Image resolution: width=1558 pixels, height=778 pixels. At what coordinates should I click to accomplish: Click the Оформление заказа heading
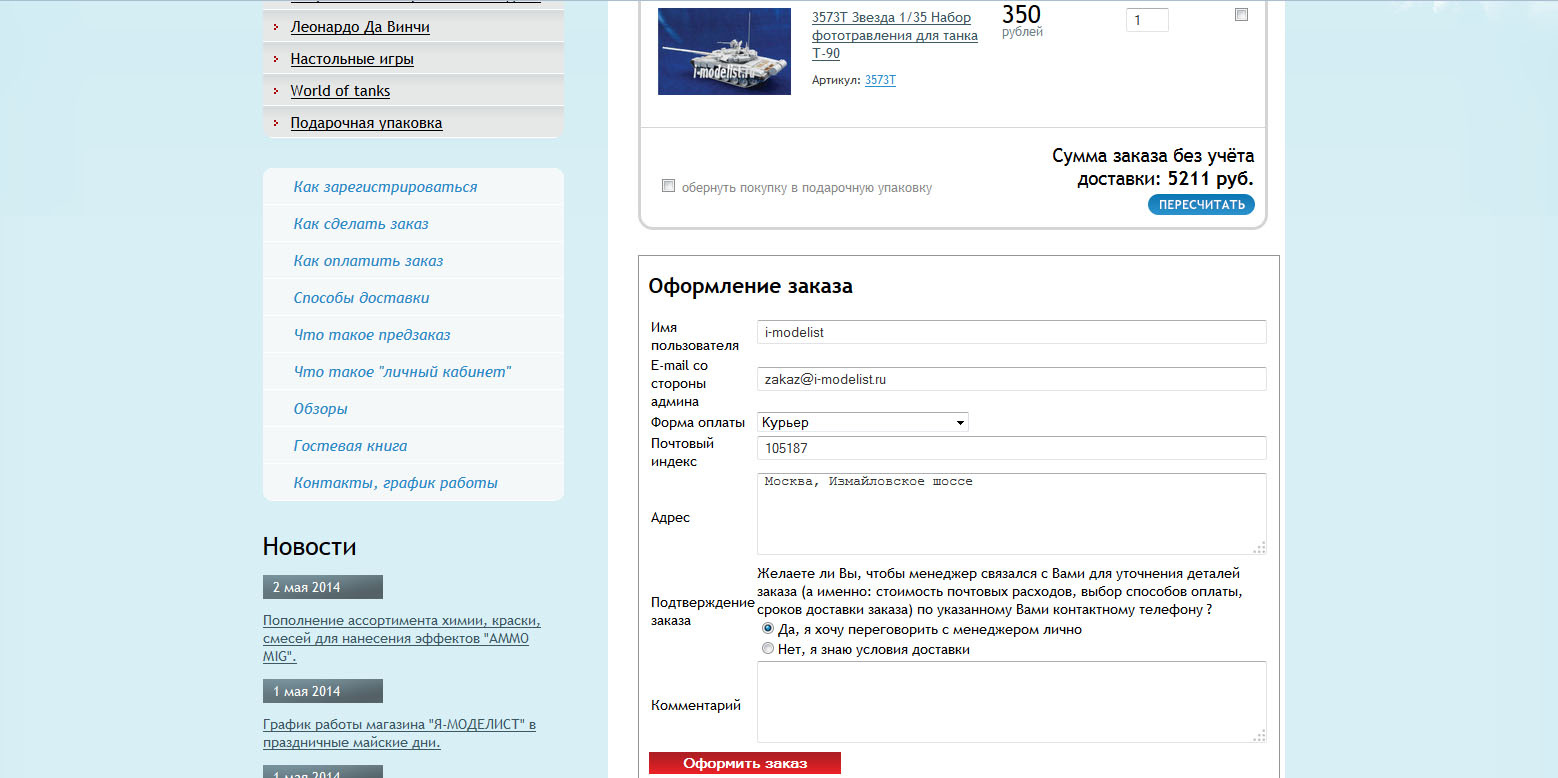tap(750, 286)
